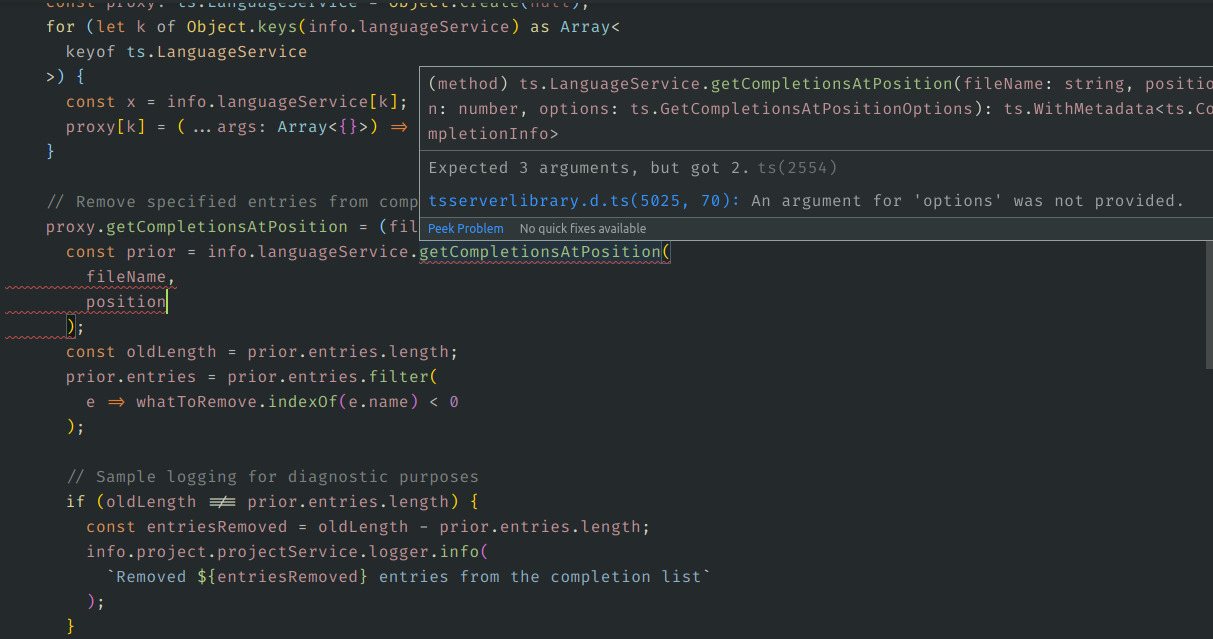
Task: Open the Peek Problem link
Action: click(x=466, y=229)
